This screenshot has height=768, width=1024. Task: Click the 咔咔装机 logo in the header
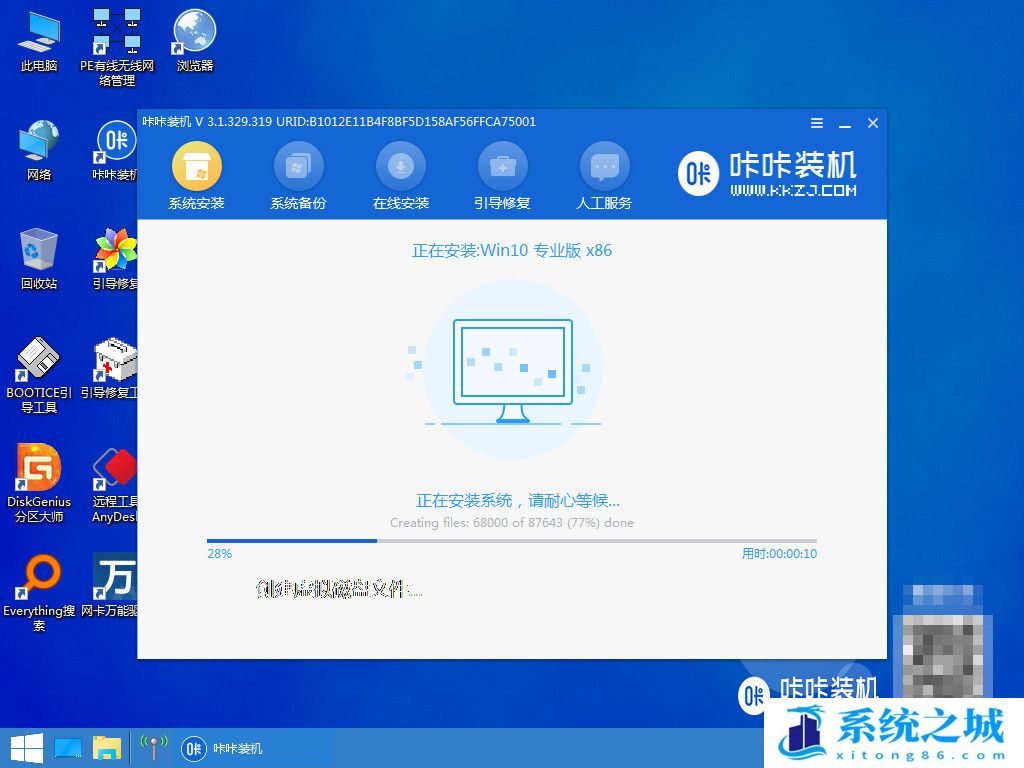pyautogui.click(x=767, y=174)
